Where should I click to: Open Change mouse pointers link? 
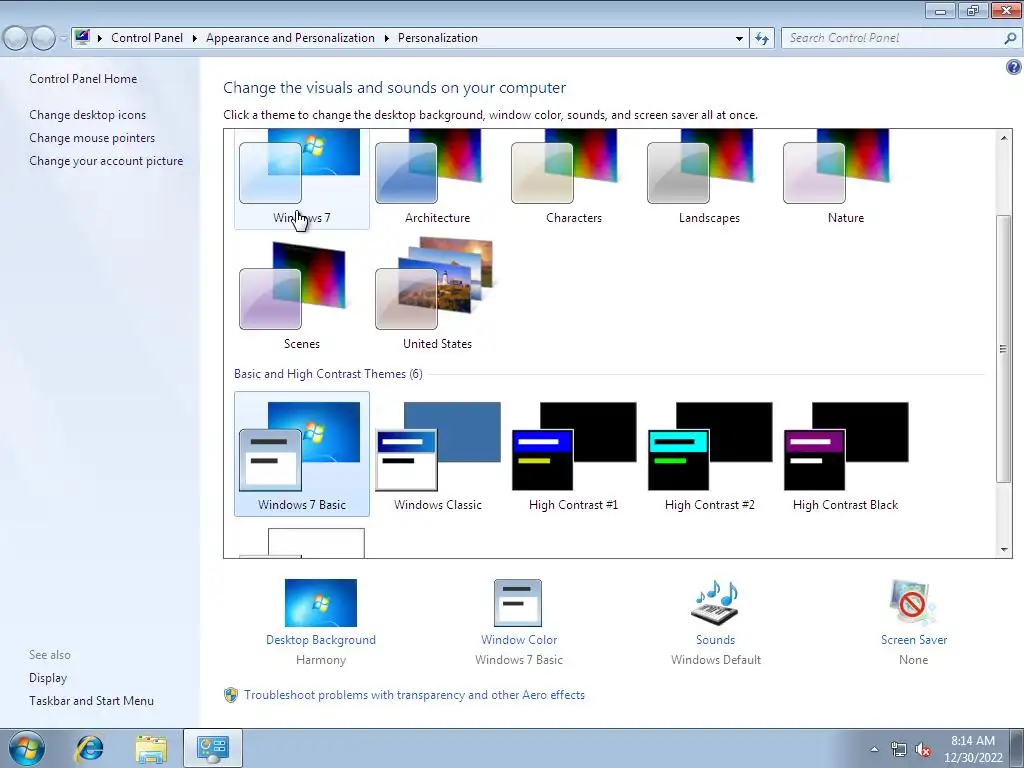click(x=92, y=138)
